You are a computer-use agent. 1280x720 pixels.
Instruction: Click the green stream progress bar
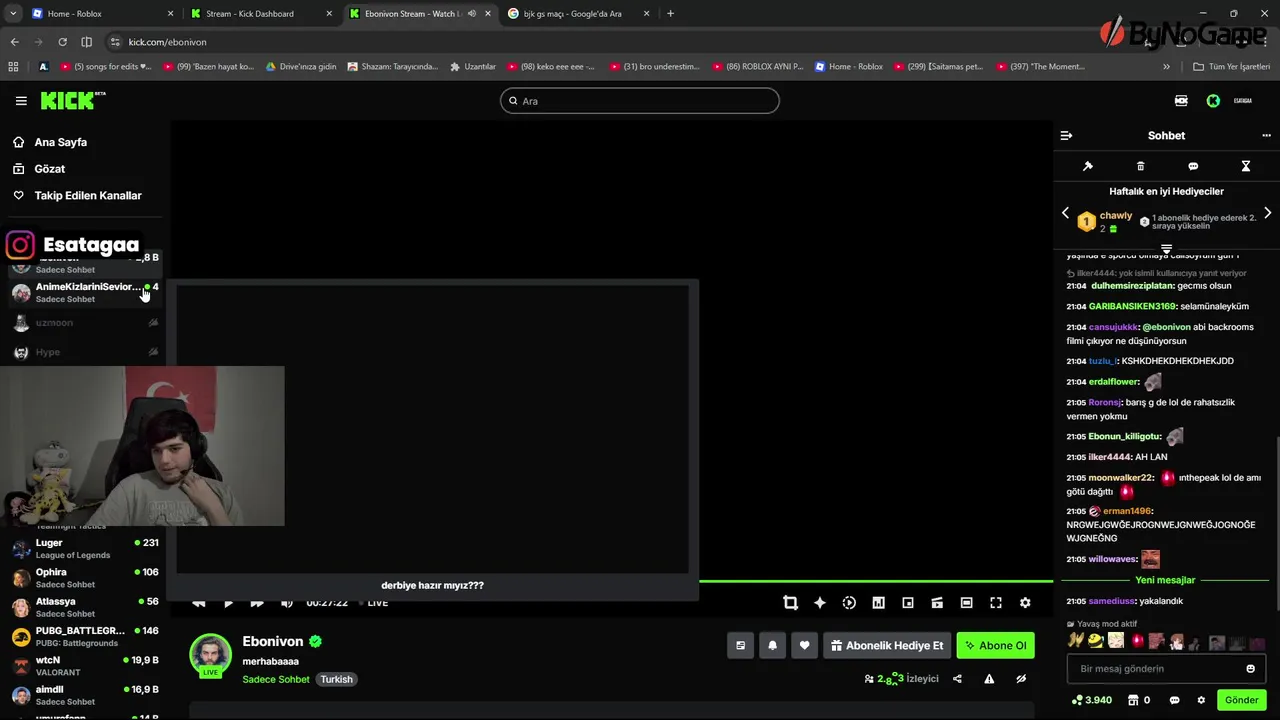coord(876,580)
